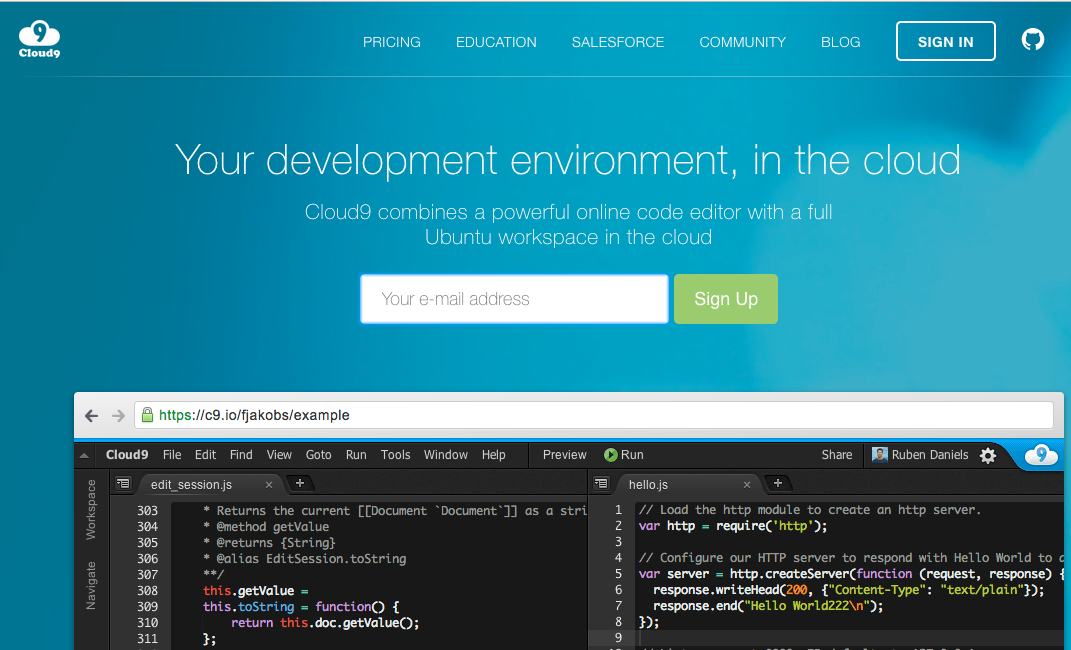
Task: Click line number 5 in hello.js gutter
Action: point(618,574)
